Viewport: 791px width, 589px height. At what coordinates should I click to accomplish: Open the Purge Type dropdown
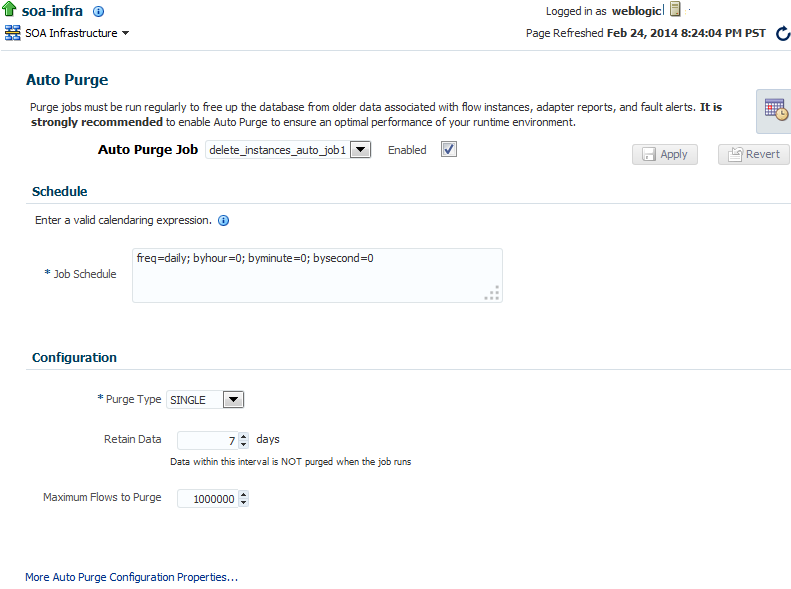233,399
